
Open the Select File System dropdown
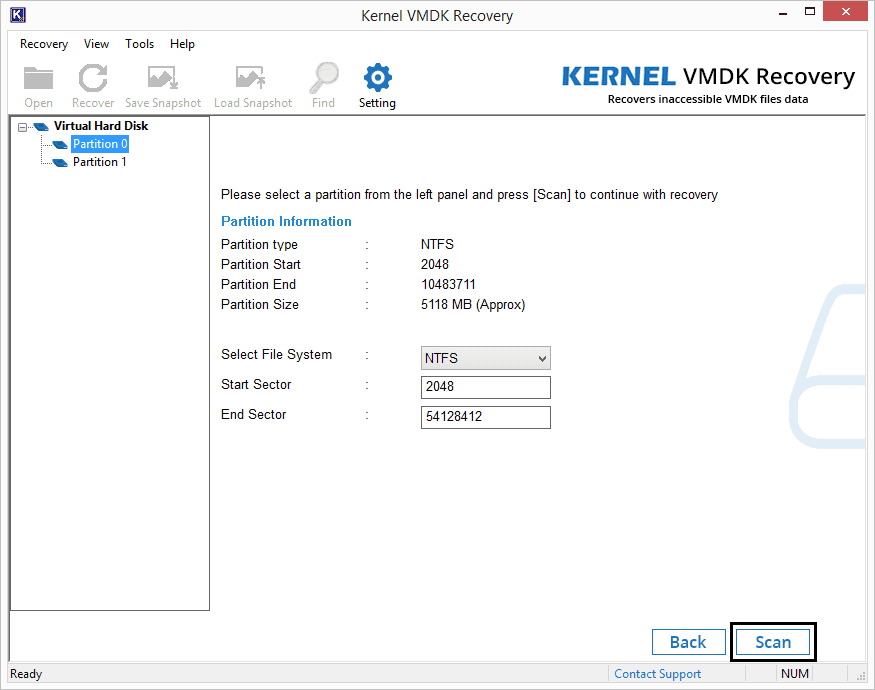point(485,358)
